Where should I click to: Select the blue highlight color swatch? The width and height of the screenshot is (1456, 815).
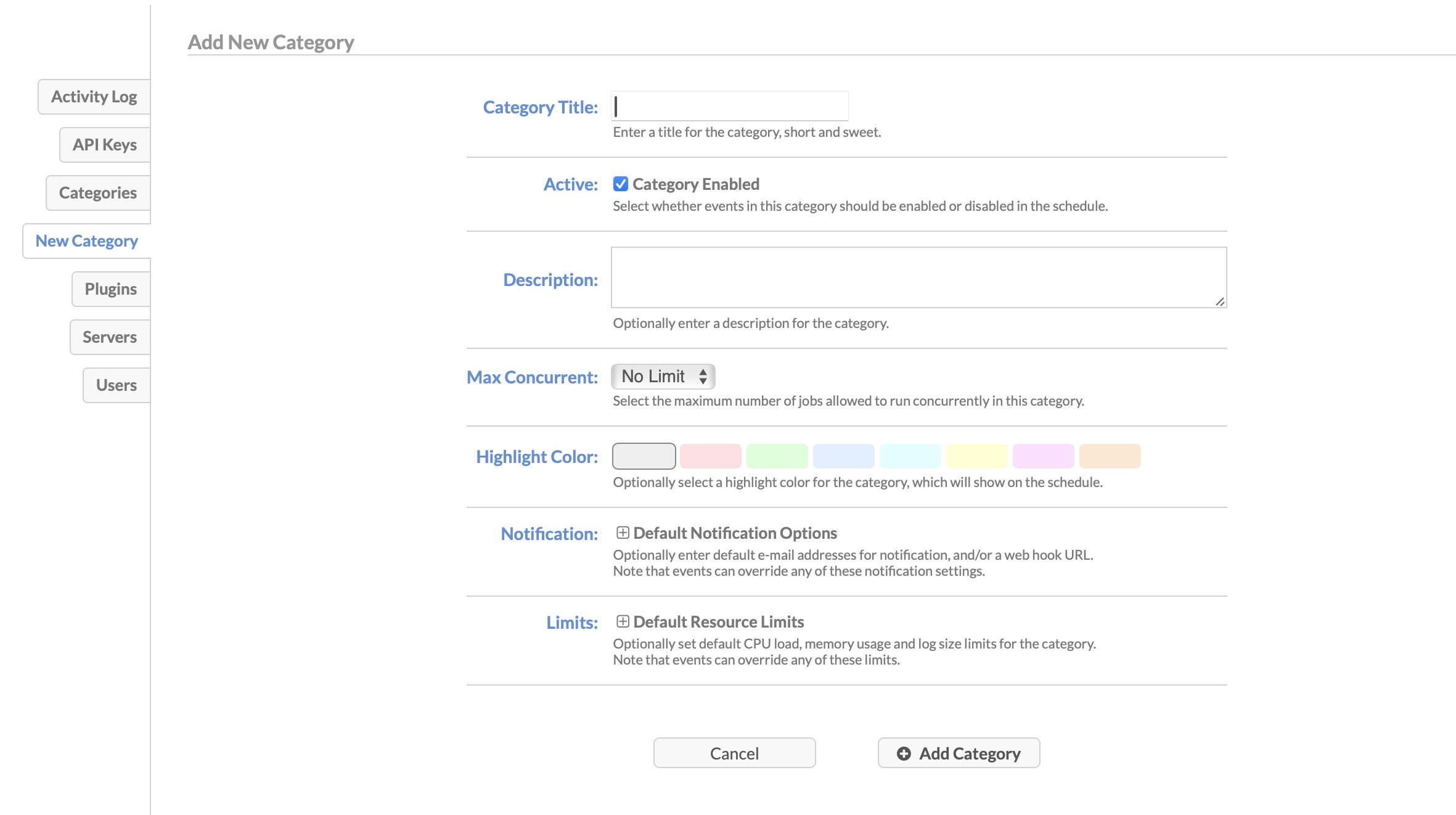coord(843,456)
